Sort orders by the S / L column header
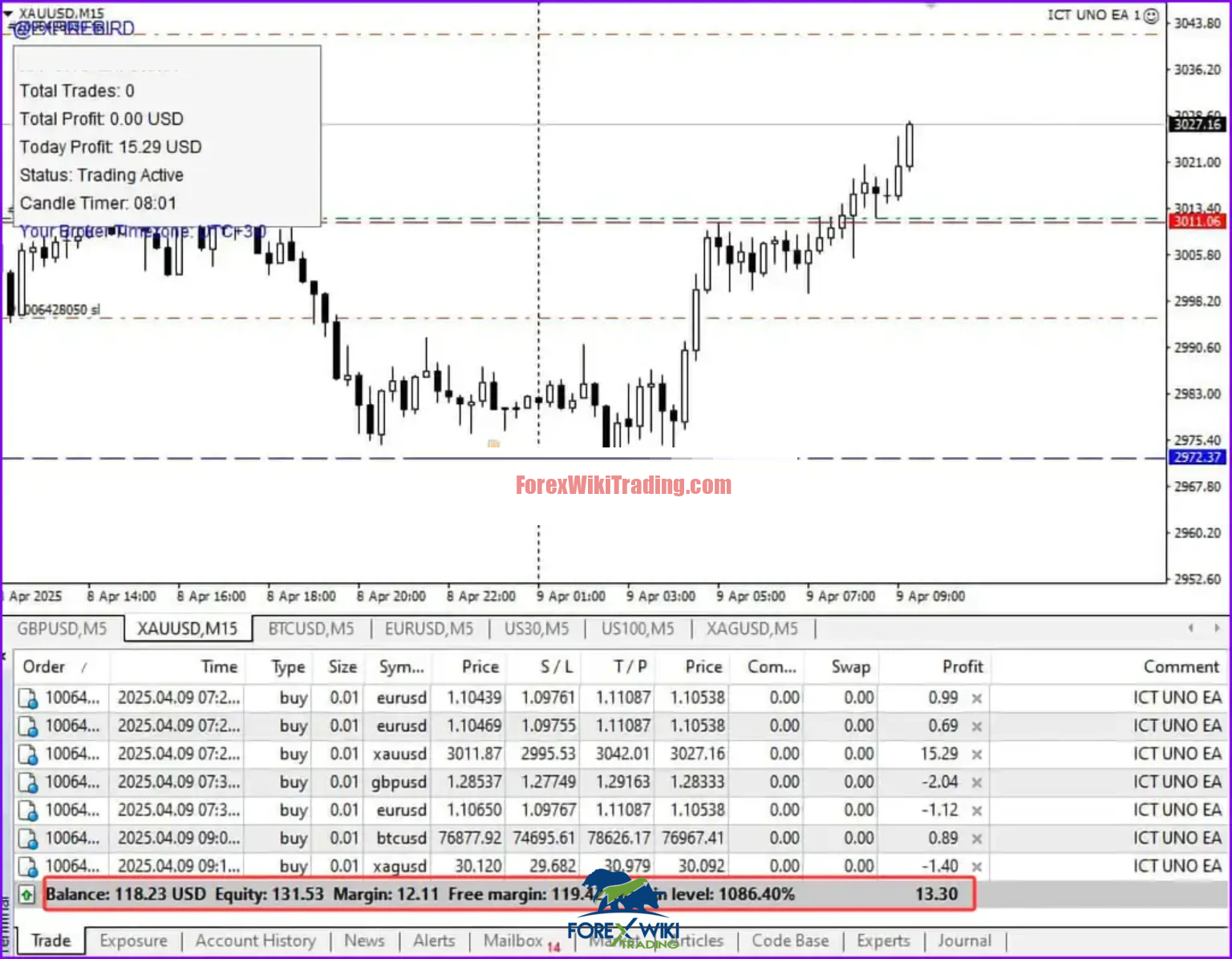 541,667
